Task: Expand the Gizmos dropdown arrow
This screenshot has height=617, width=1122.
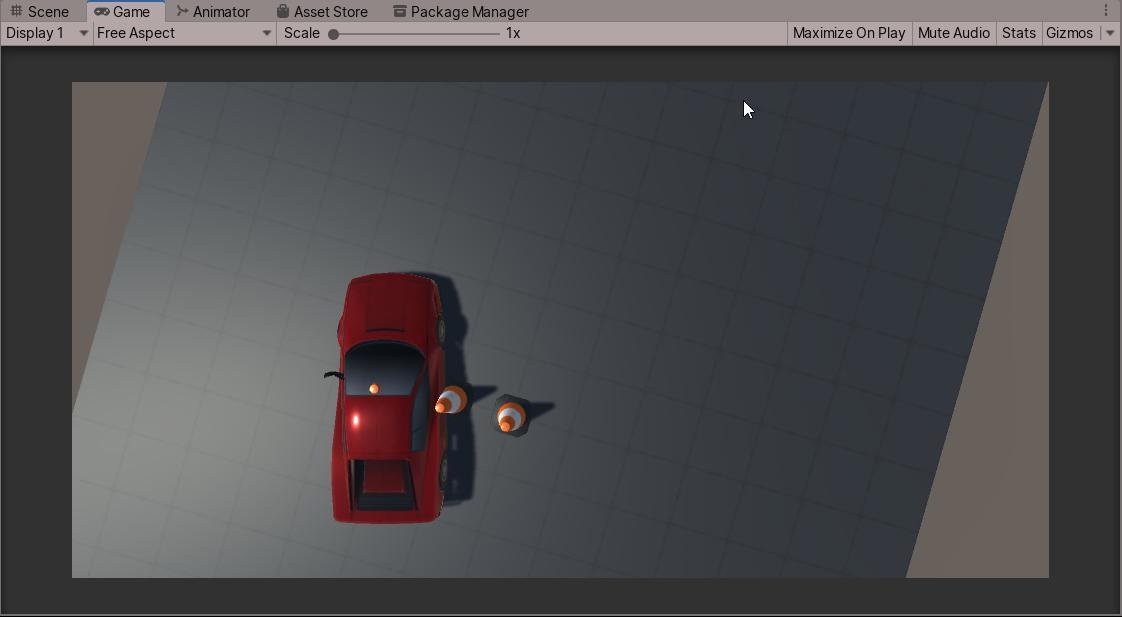Action: (x=1110, y=33)
